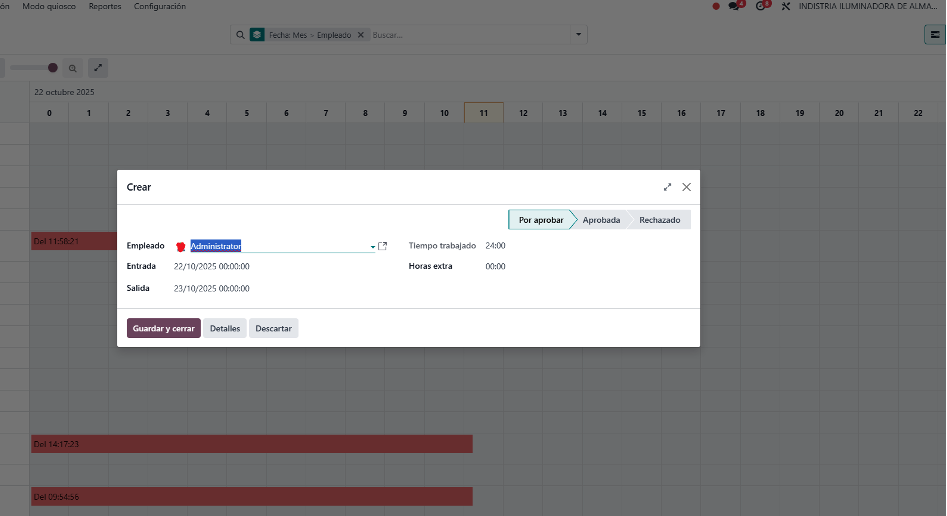Open the debug tools wrench icon
The height and width of the screenshot is (516, 947).
[x=786, y=6]
